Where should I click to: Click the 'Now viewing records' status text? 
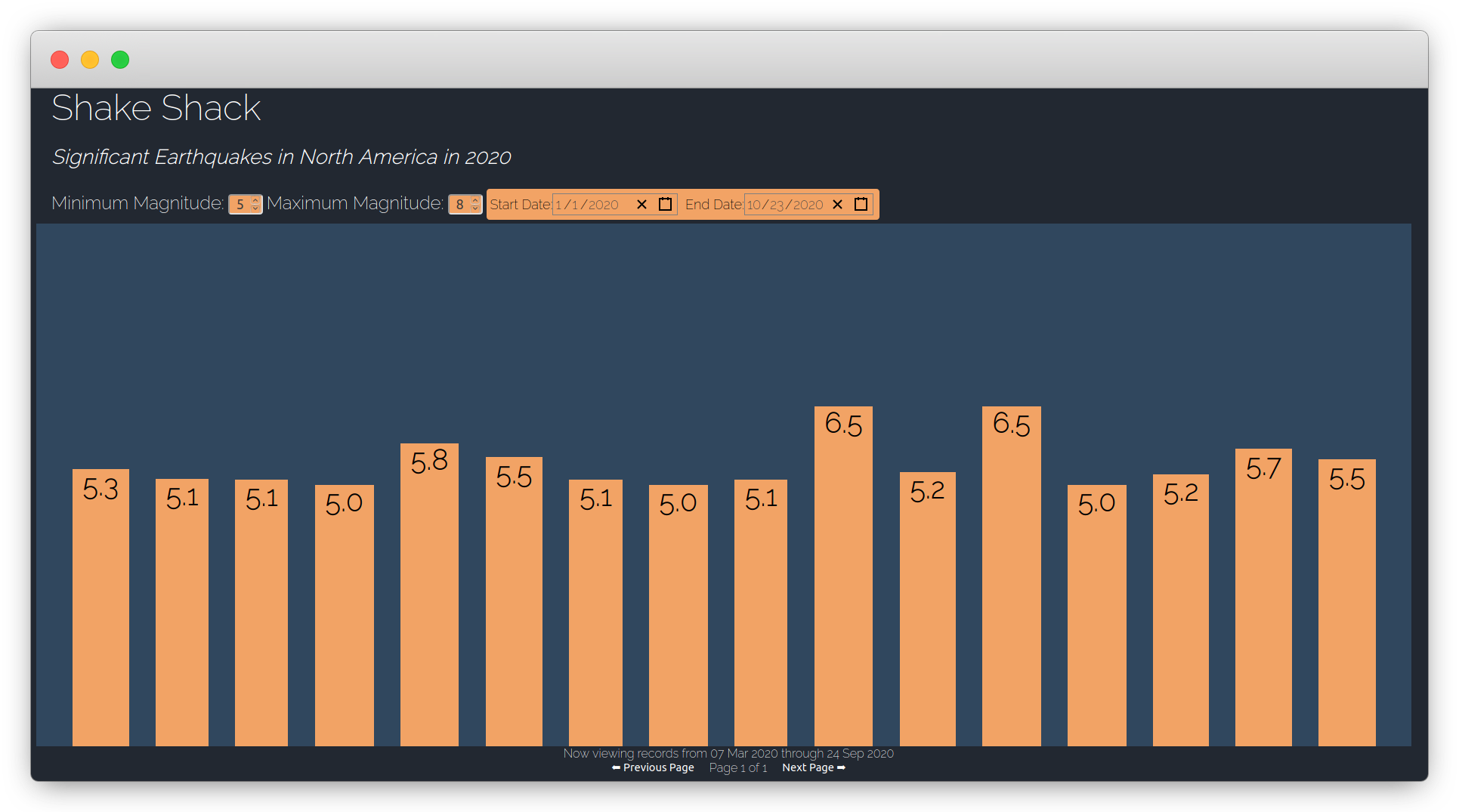point(728,753)
